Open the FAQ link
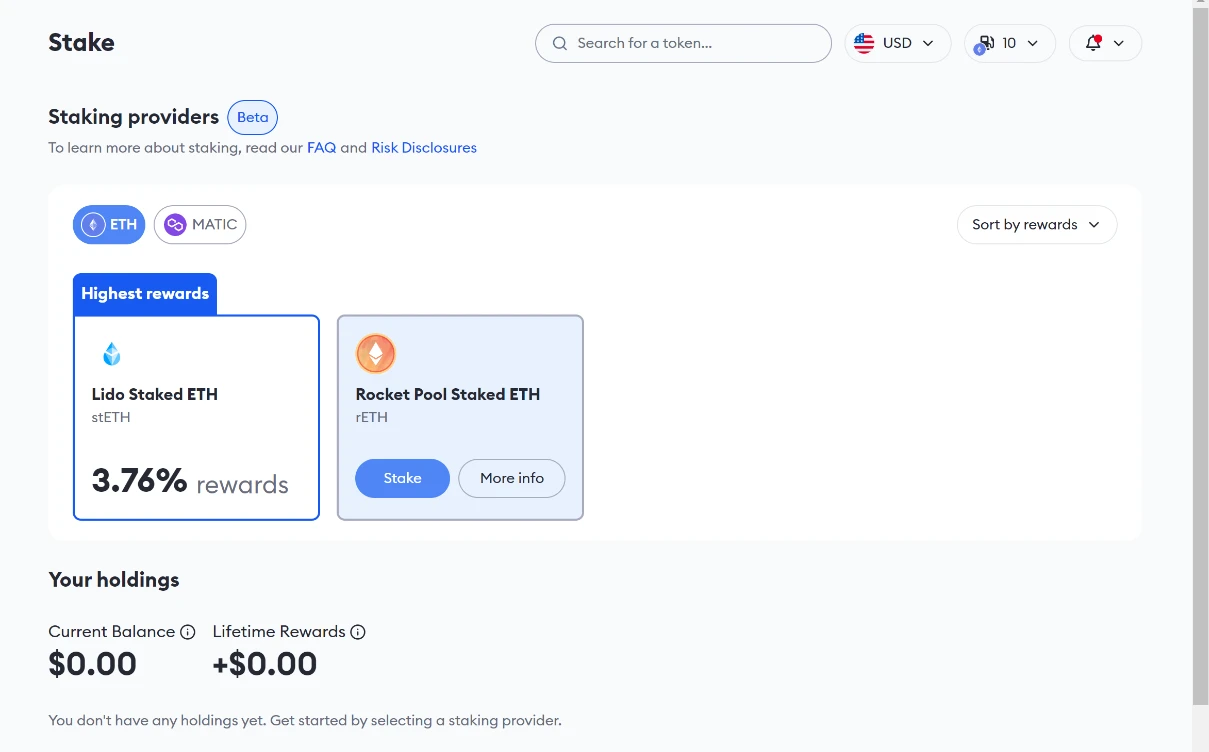1209x752 pixels. (321, 148)
